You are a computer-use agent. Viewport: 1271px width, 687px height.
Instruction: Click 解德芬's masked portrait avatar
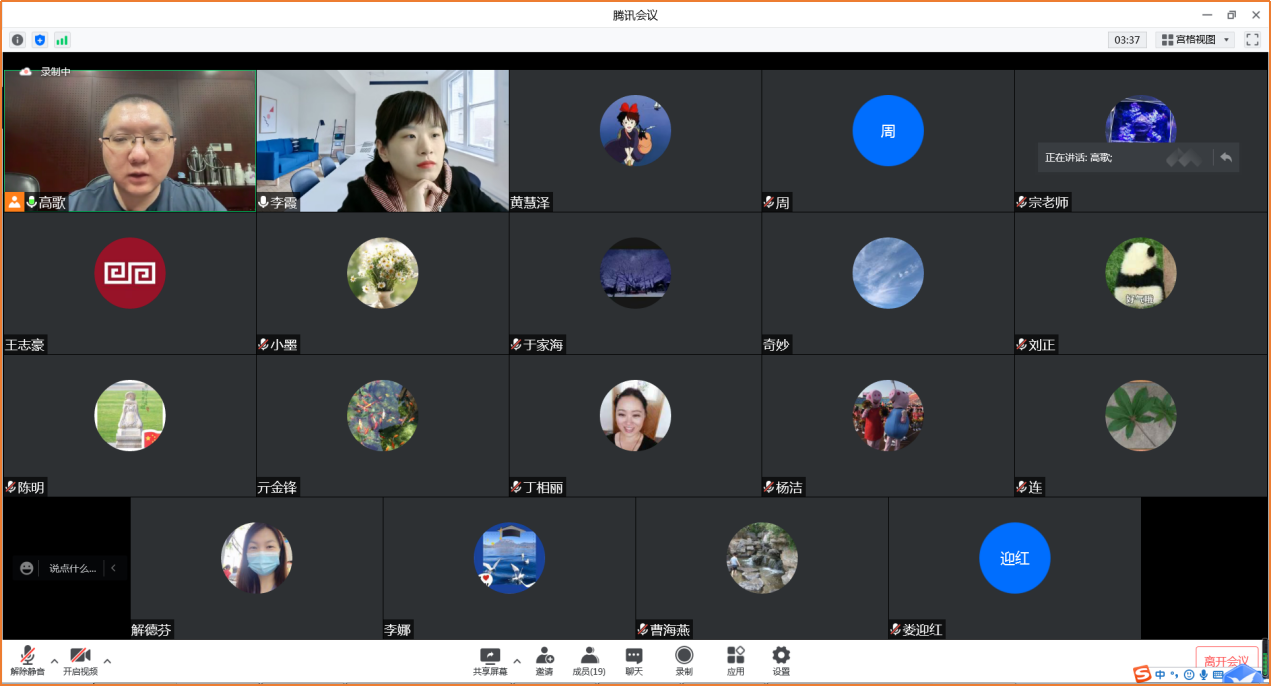257,558
